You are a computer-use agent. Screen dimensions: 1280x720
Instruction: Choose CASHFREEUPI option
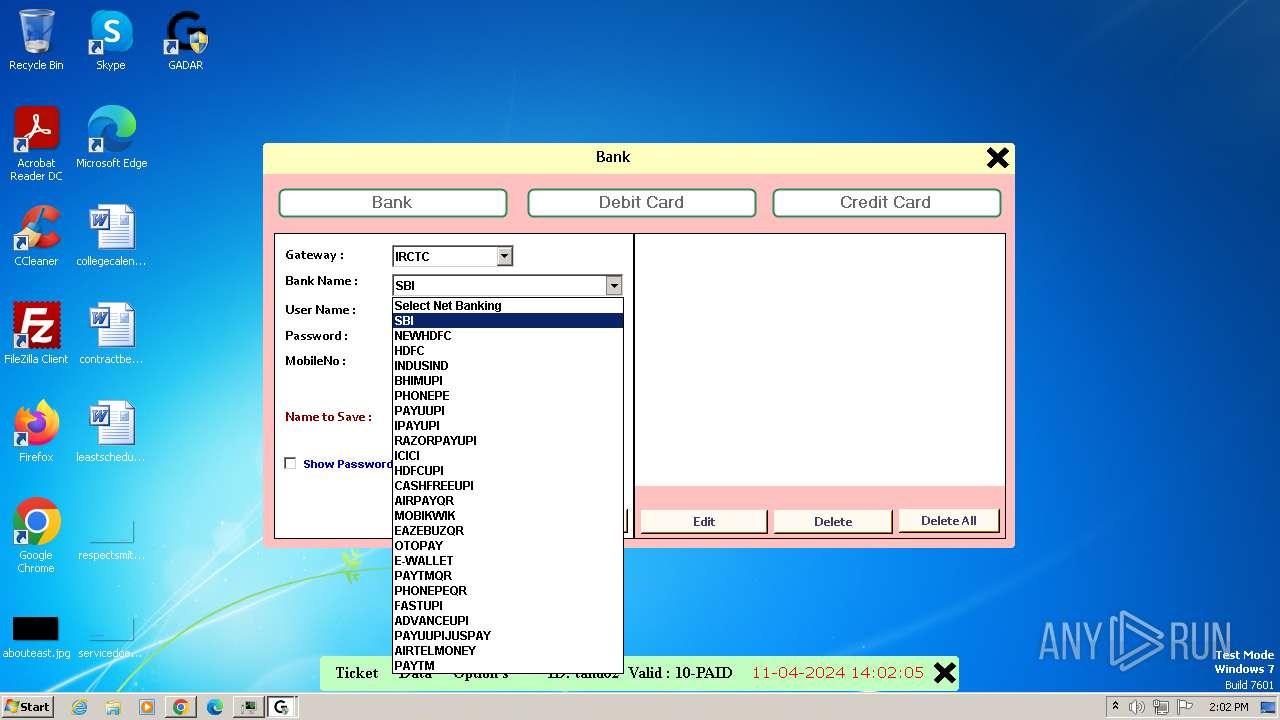point(508,486)
